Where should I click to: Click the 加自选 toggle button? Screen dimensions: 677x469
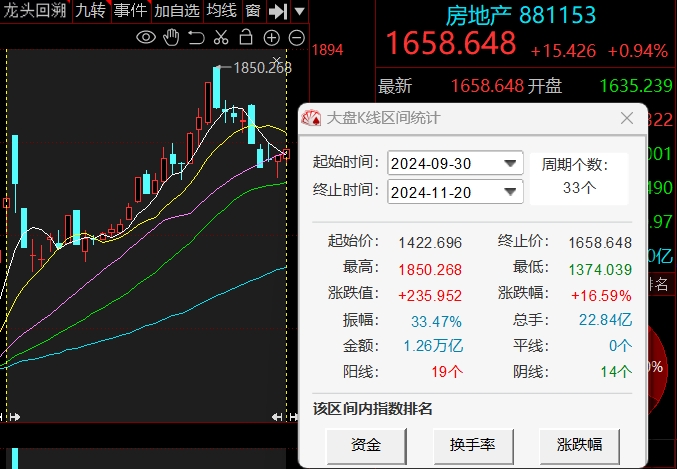[176, 11]
